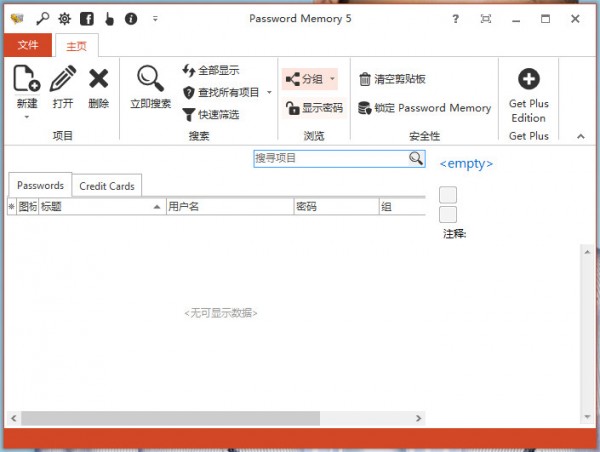Screen dimensions: 600x452
Task: Click the horizontal scrollbar thumb
Action: (171, 418)
